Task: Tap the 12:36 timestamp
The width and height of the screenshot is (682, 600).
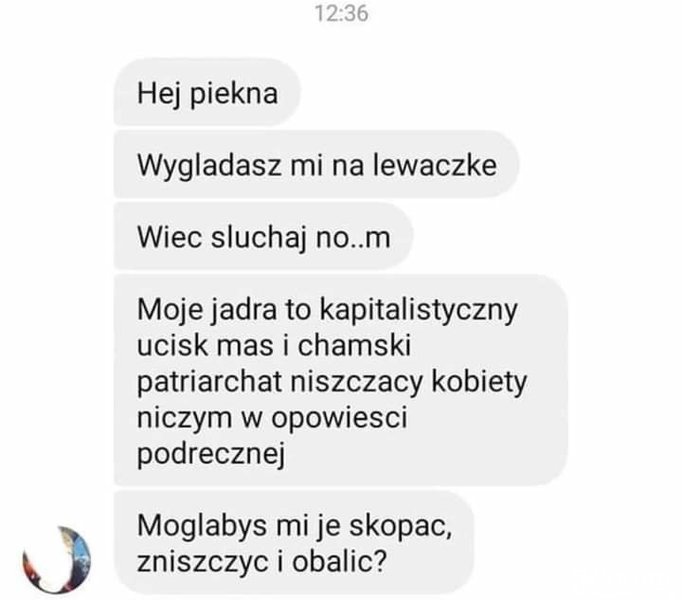Action: (x=341, y=13)
